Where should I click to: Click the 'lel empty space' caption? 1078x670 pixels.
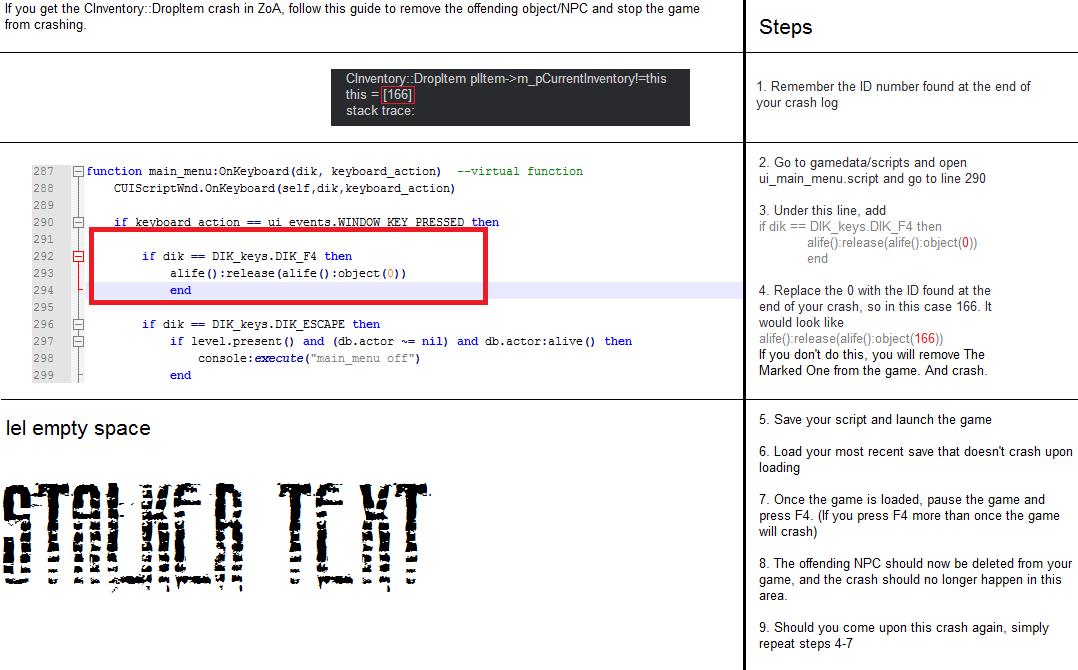pyautogui.click(x=78, y=428)
